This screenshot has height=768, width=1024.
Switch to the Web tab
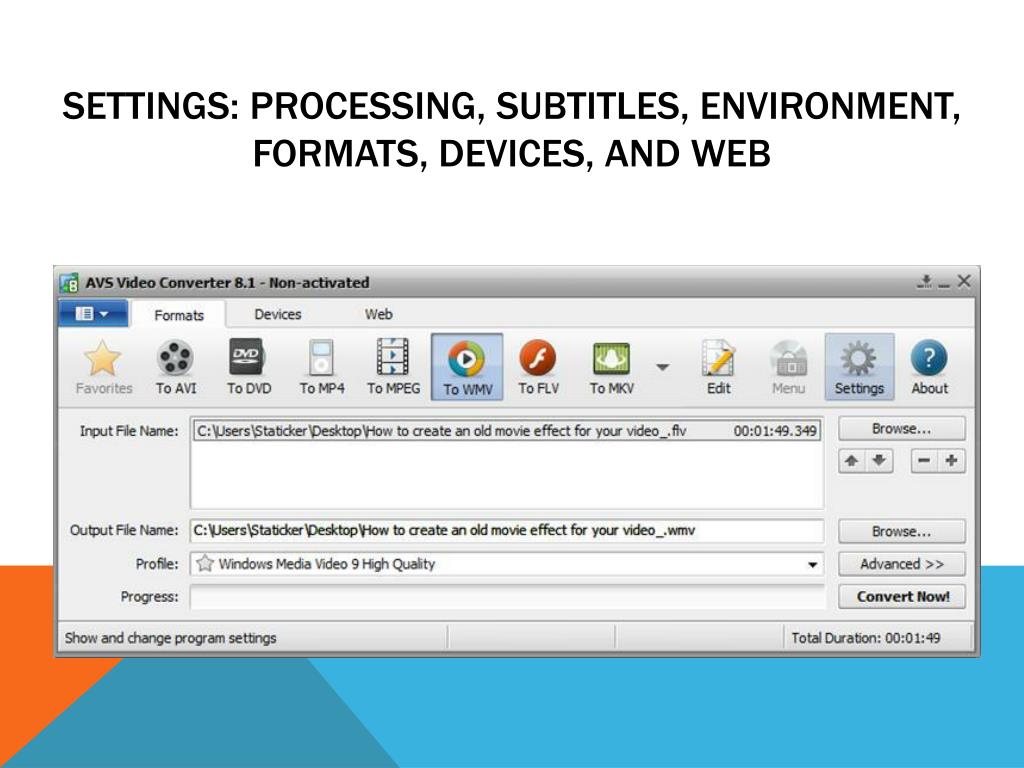(x=378, y=314)
